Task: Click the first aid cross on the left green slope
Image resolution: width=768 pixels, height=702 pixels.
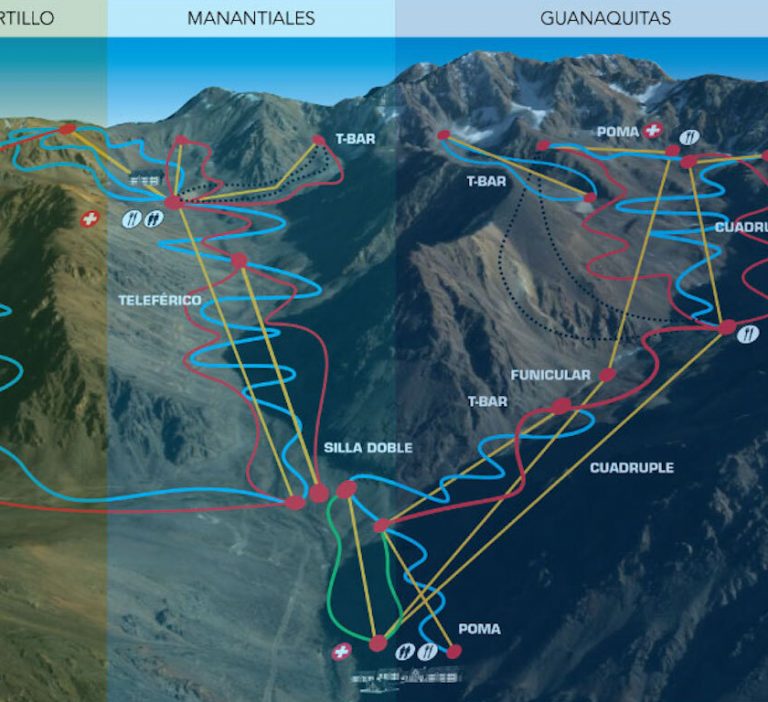Action: click(x=89, y=219)
